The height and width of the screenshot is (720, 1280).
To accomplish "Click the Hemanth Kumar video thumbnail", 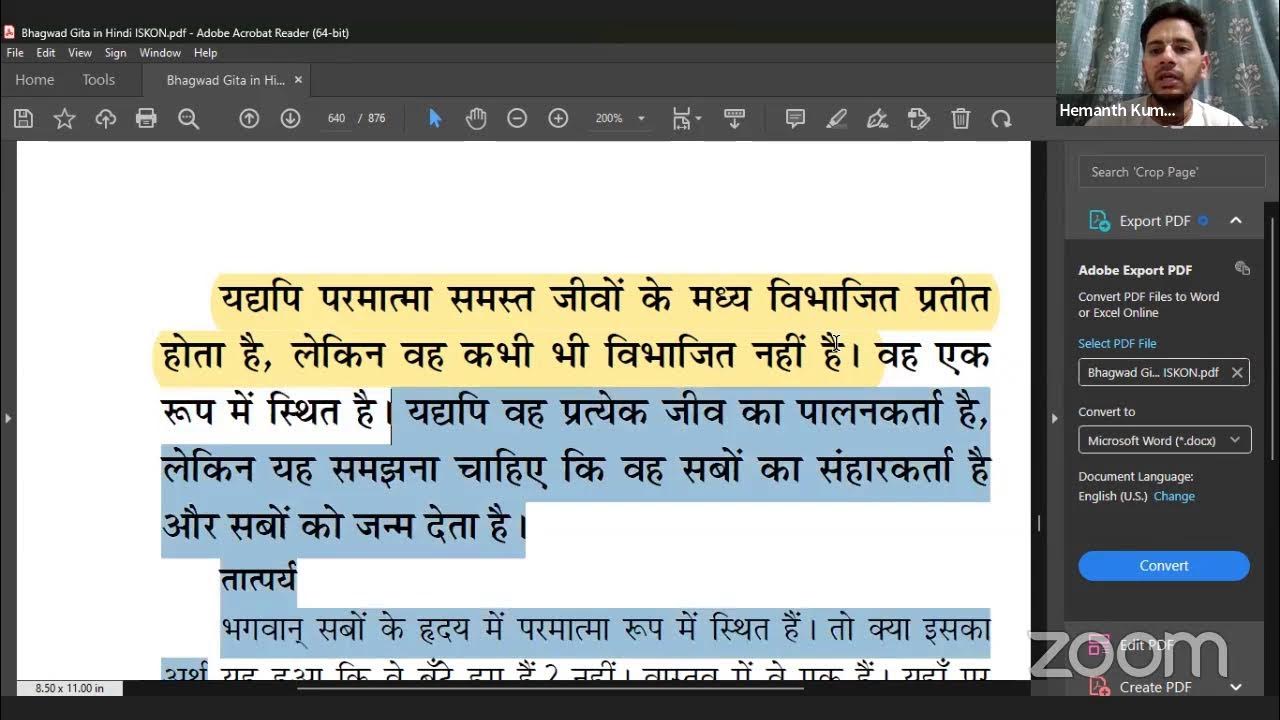I will [1168, 63].
